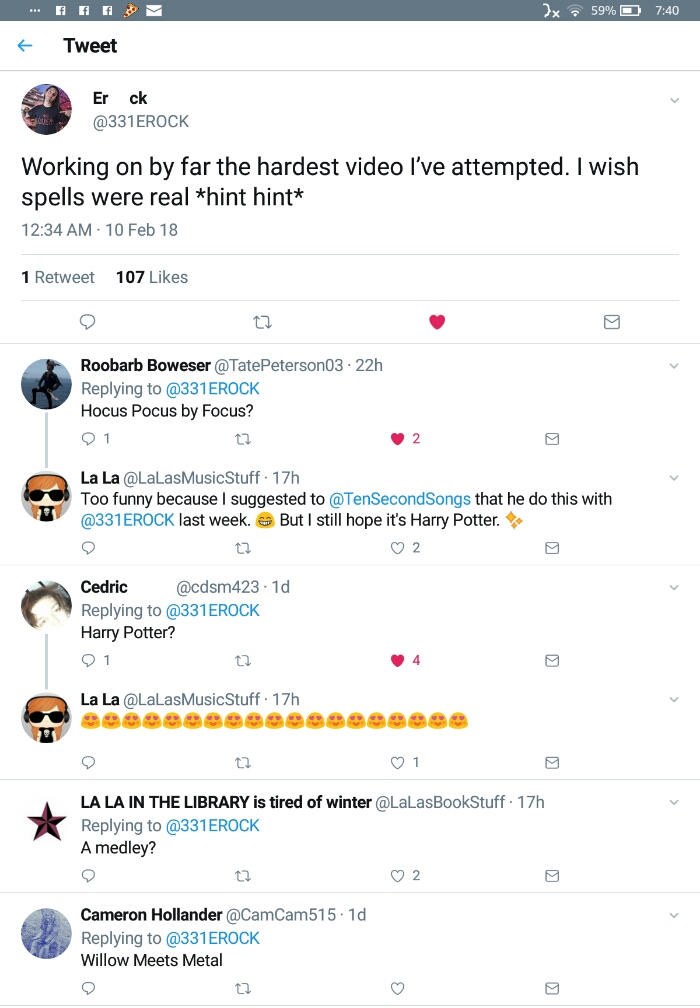Open dropdown on Cedric's reply
The height and width of the screenshot is (1008, 700).
point(674,588)
